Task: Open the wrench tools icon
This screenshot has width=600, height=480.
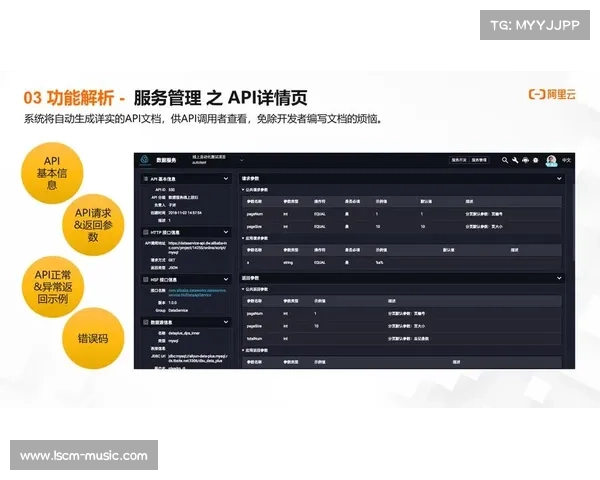Action: (x=515, y=160)
